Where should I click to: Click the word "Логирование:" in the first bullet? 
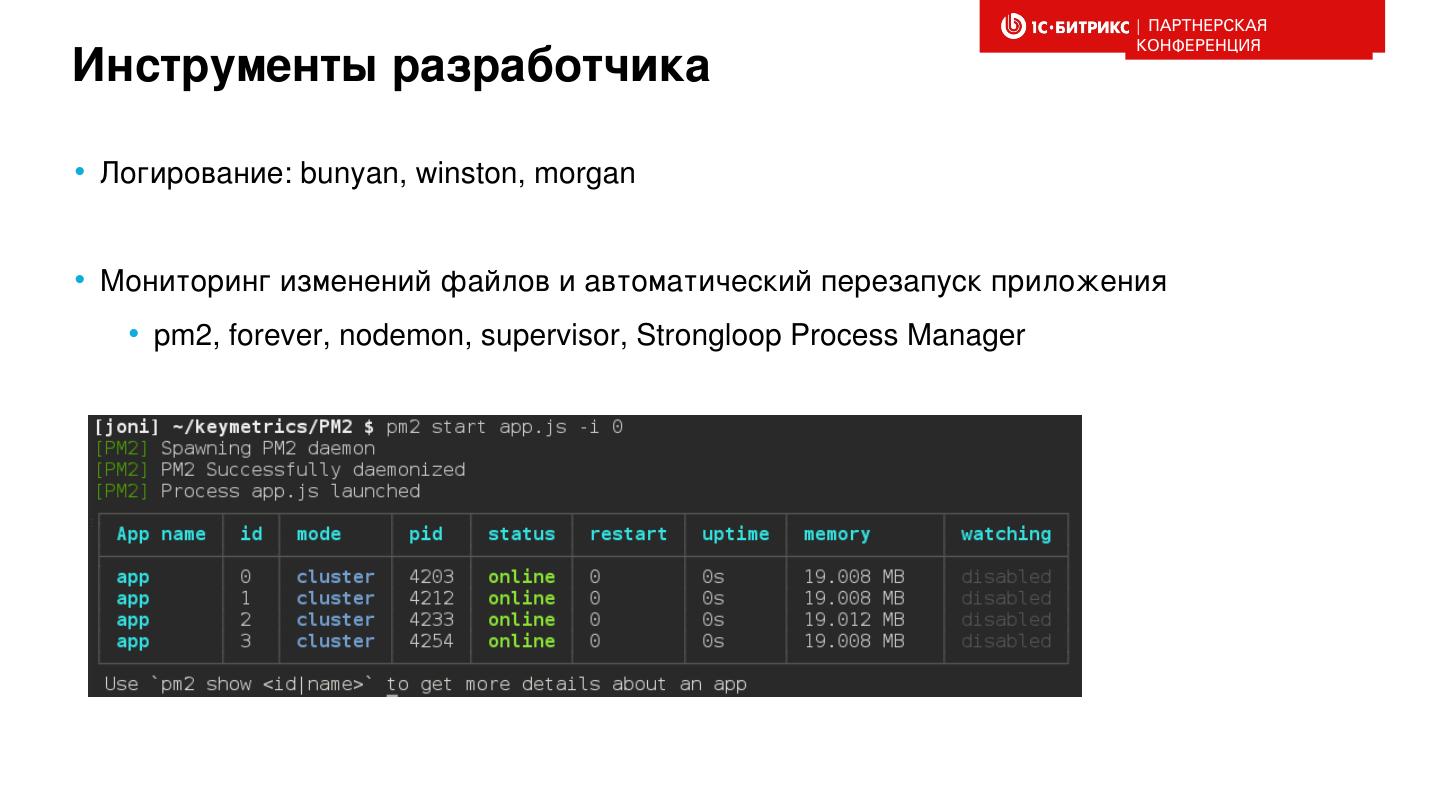[196, 174]
